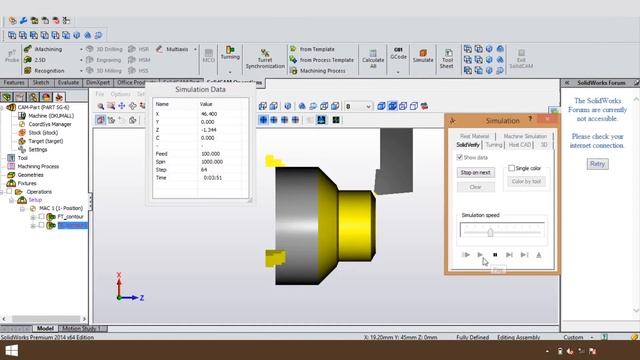The image size is (640, 360).
Task: Click the wrench icon in top toolbar
Action: (24, 20)
